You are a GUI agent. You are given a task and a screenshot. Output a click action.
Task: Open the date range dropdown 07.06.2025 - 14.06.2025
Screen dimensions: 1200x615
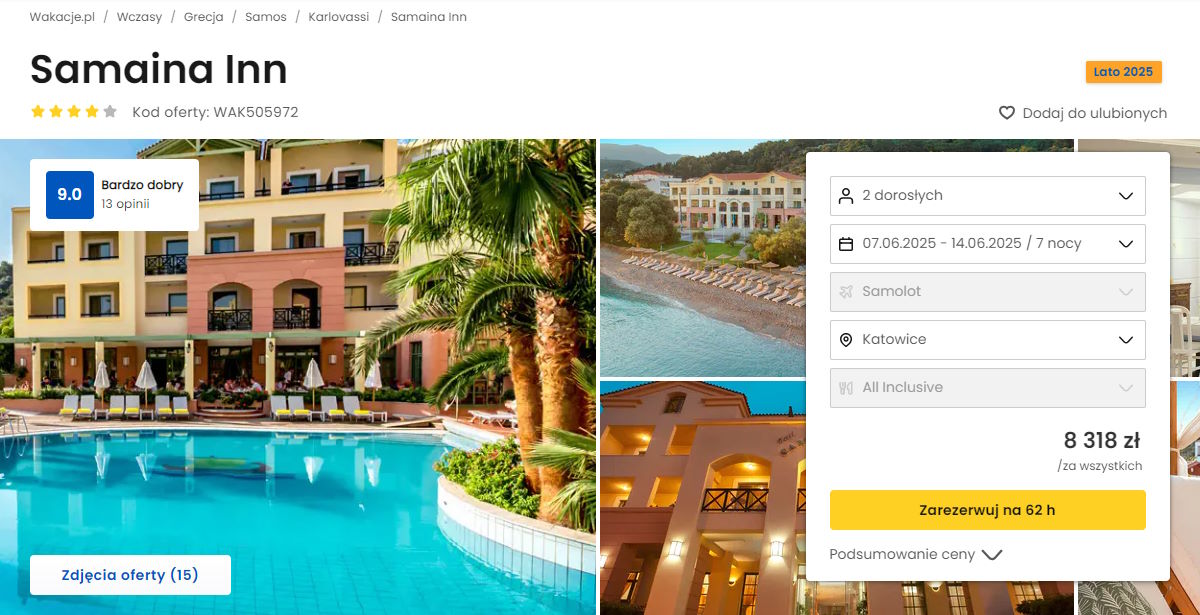tap(988, 244)
